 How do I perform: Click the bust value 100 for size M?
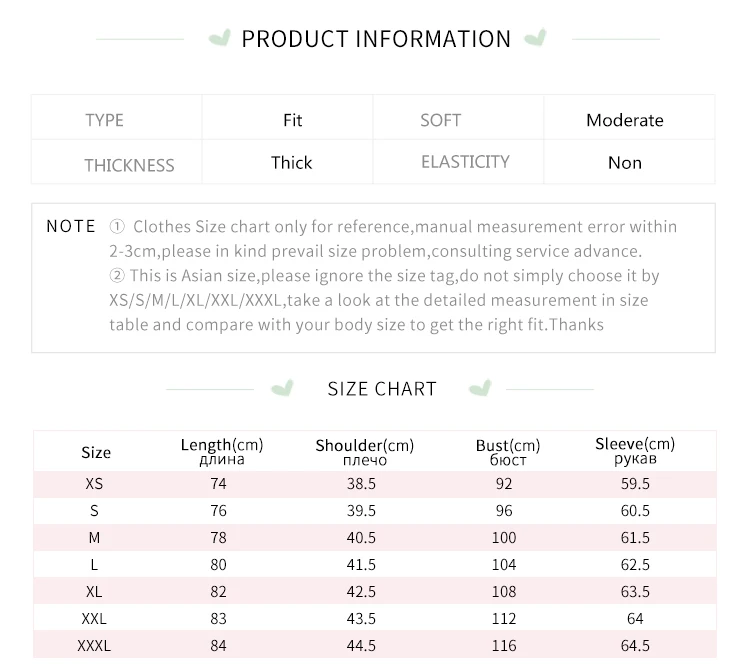504,538
